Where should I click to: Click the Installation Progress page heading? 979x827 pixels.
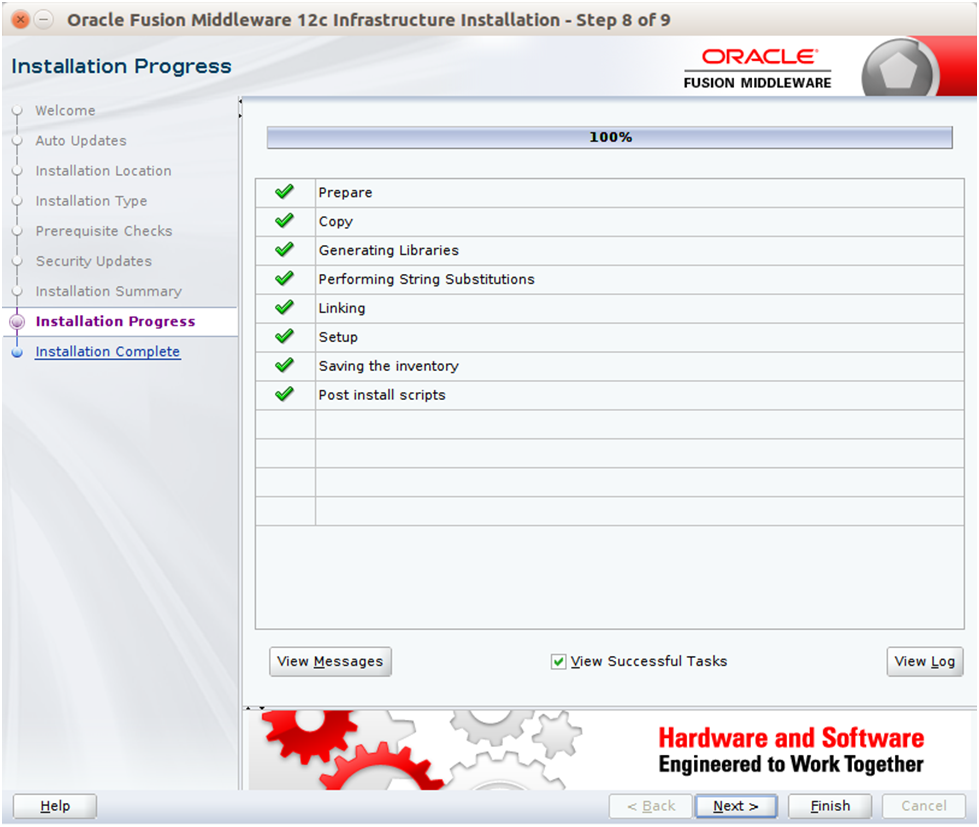(121, 66)
